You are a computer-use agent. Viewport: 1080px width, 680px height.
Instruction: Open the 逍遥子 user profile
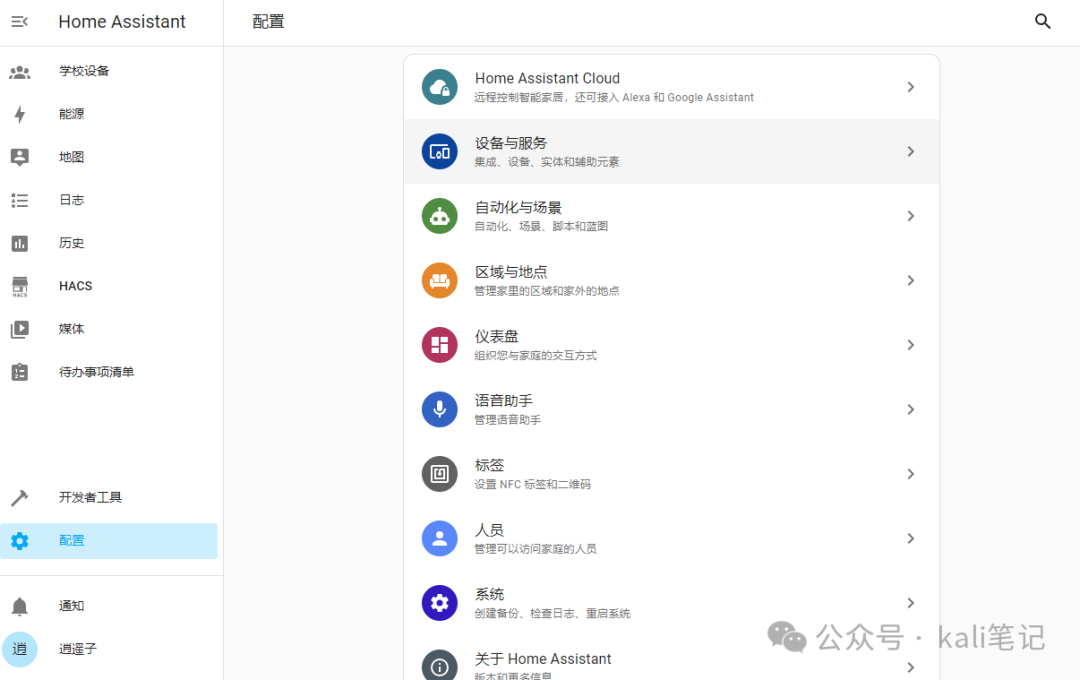[x=78, y=649]
